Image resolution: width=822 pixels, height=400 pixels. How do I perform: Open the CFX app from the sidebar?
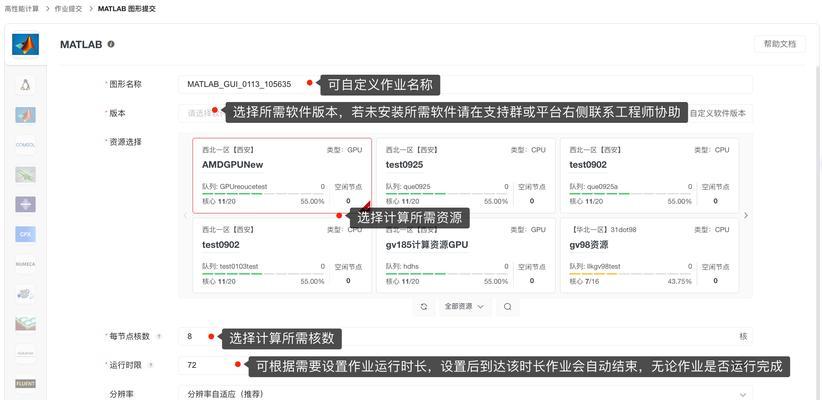pos(25,234)
